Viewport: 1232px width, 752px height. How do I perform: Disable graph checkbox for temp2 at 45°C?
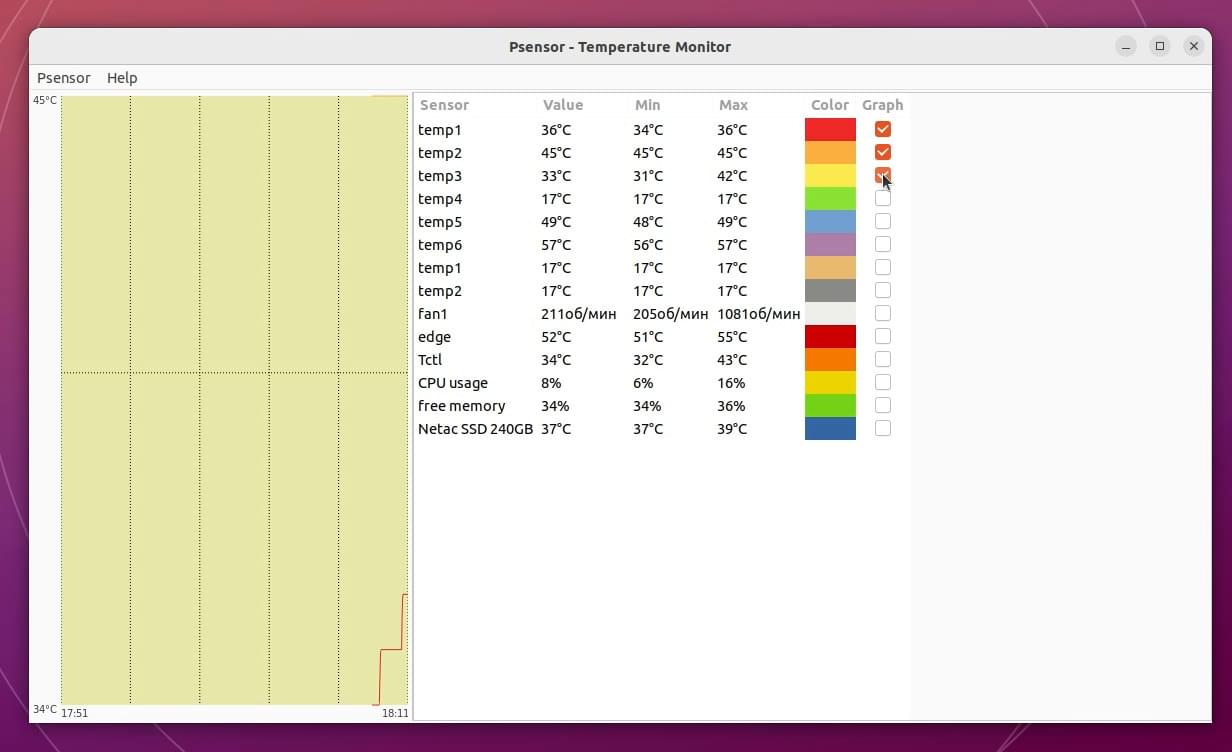[883, 152]
